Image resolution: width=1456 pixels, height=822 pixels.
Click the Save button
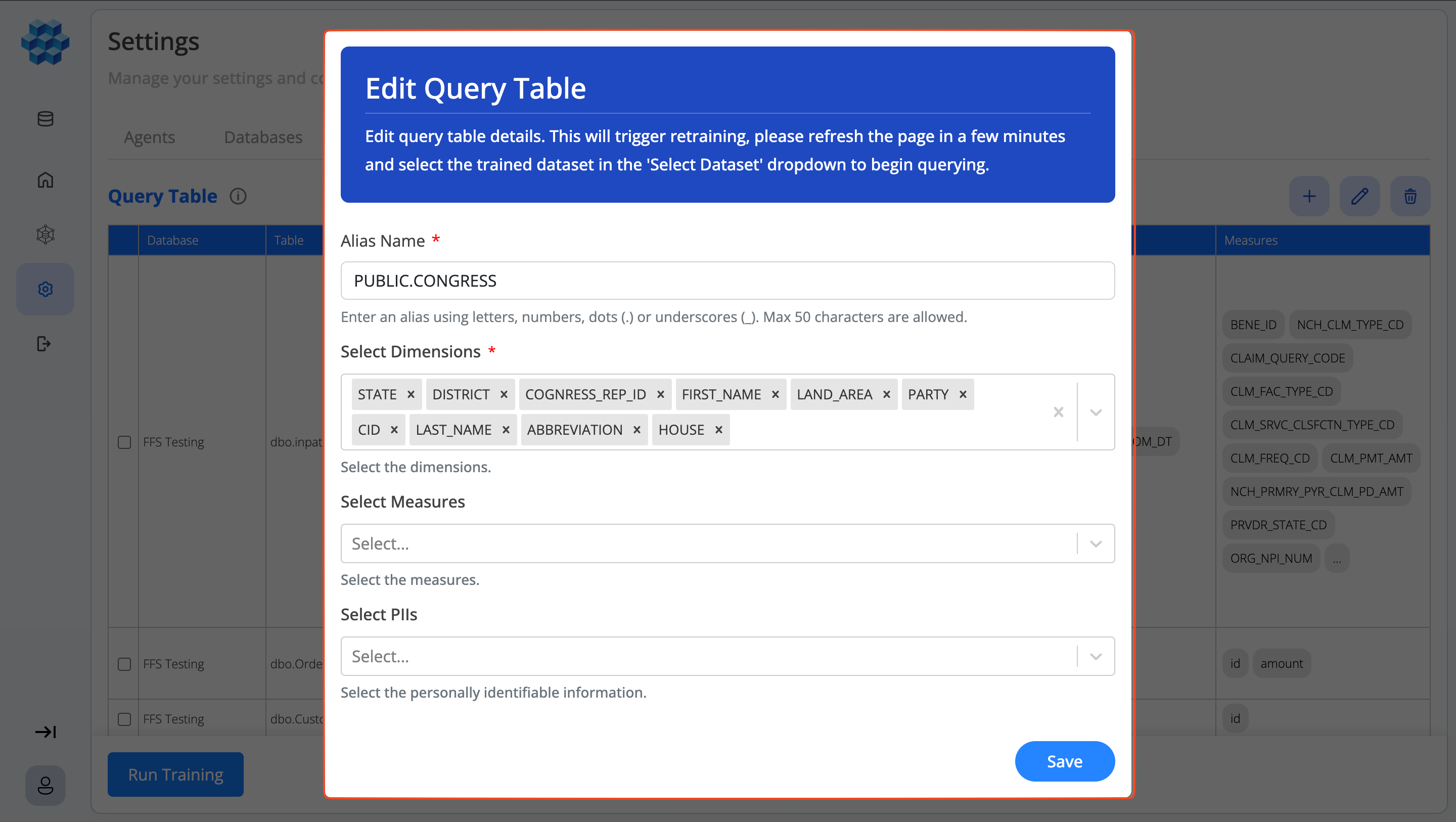[x=1064, y=761]
